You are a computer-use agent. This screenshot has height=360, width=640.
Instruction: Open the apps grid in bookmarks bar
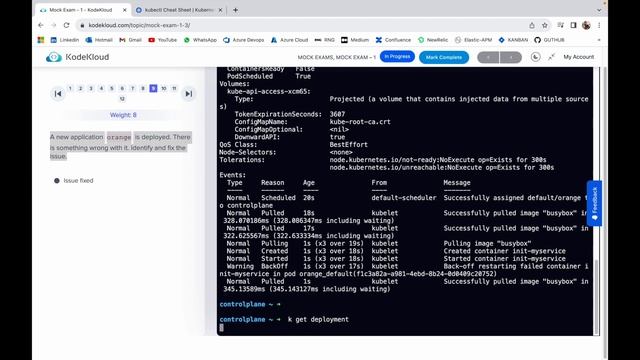tap(41, 40)
